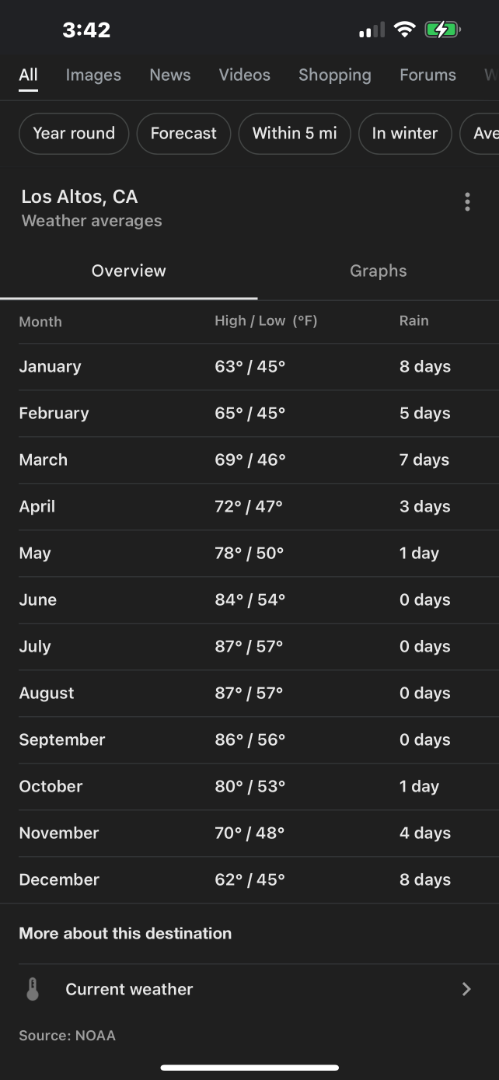Open the three-dot more options menu

point(467,202)
